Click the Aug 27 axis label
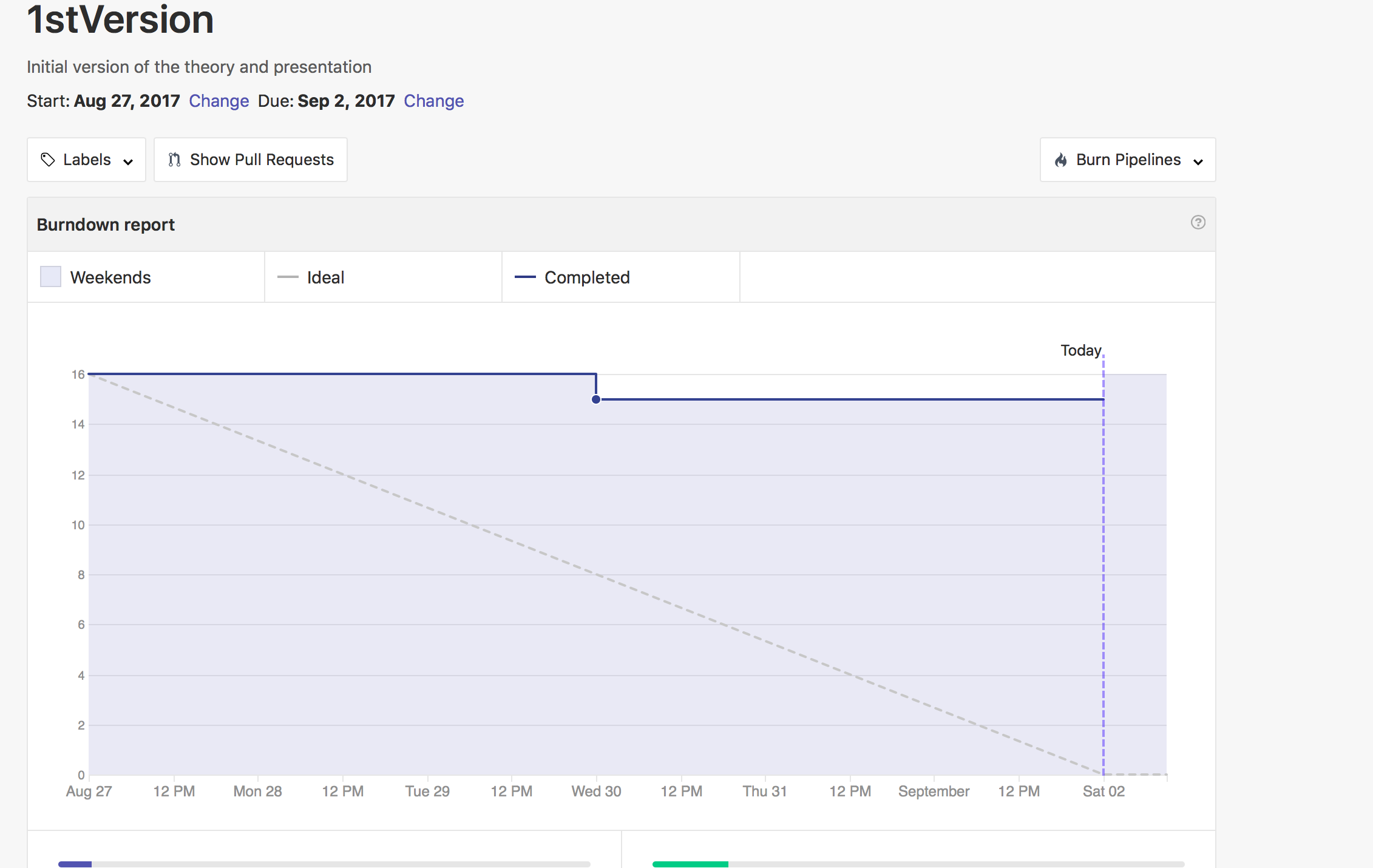Viewport: 1373px width, 868px height. coord(89,792)
